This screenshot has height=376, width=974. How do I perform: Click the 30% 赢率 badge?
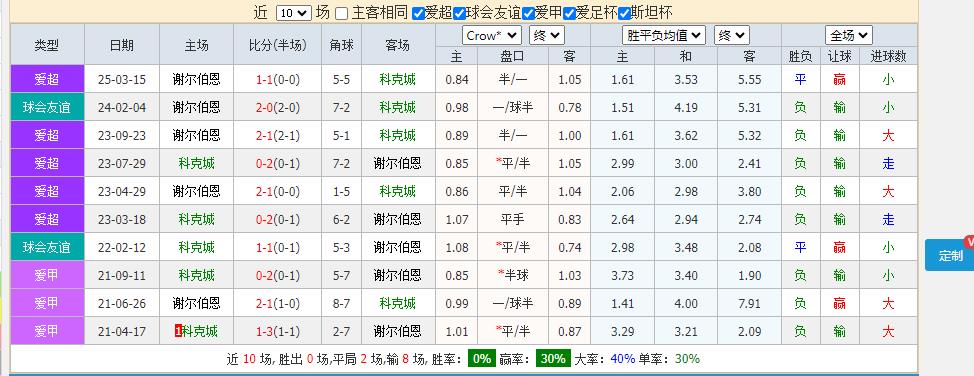[553, 359]
